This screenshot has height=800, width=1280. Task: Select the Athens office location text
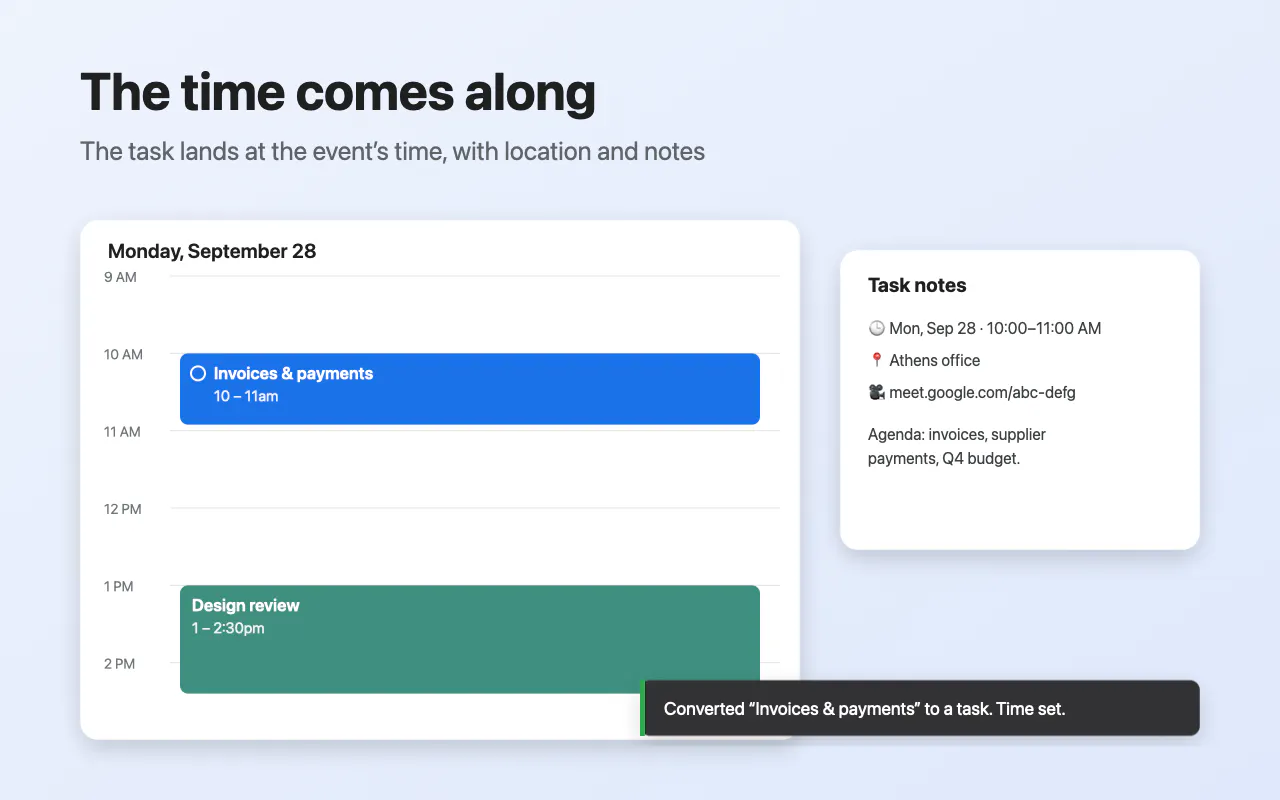click(934, 360)
